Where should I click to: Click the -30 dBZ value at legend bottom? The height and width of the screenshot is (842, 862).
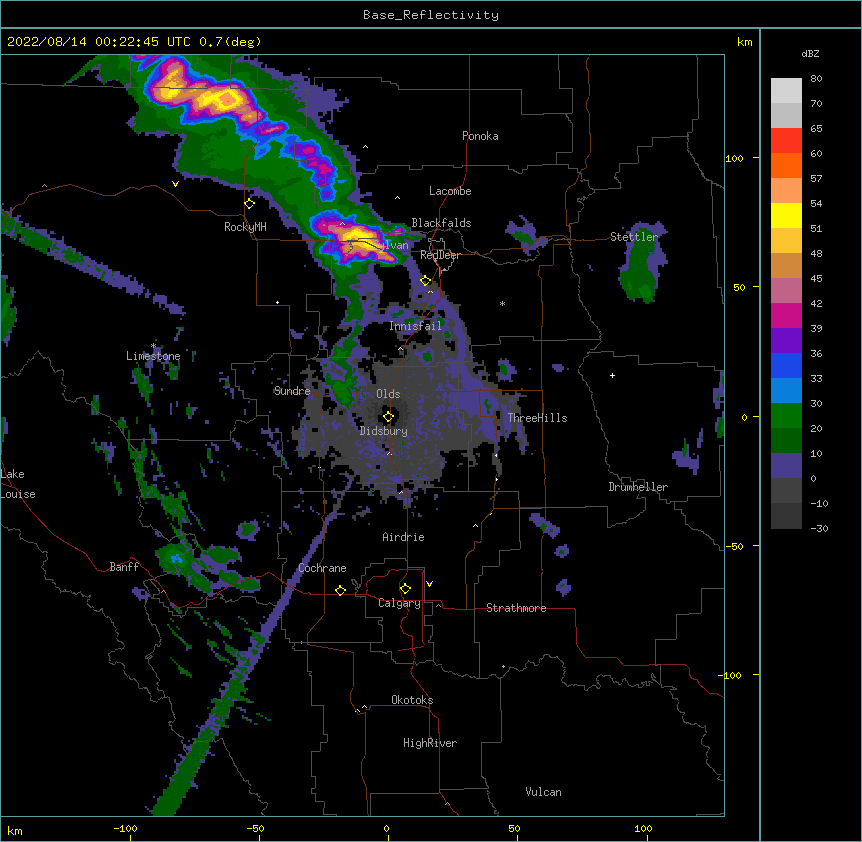click(x=819, y=528)
